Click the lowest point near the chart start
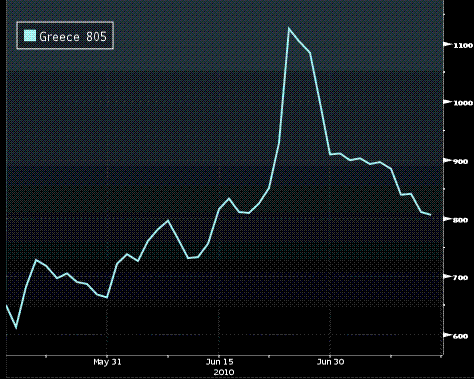Image resolution: width=475 pixels, height=380 pixels. pos(16,328)
